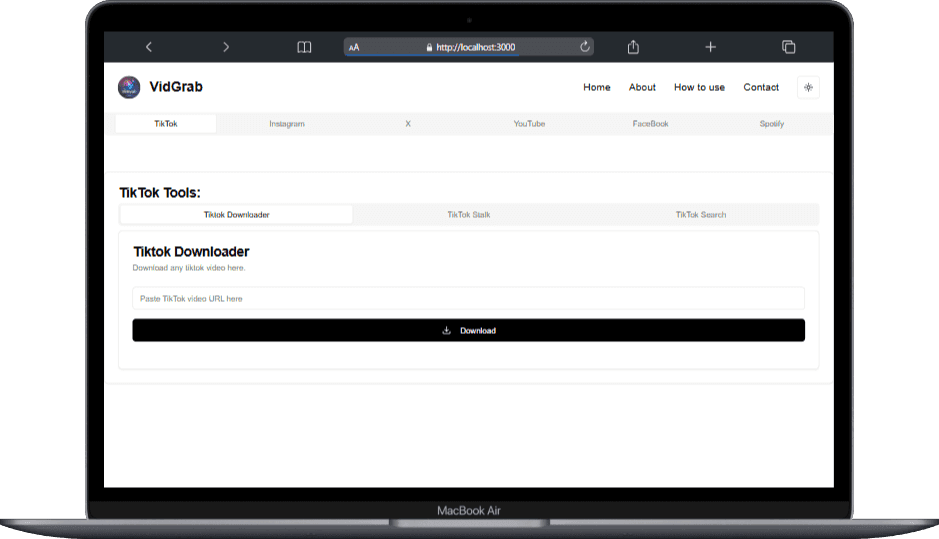Reload the page with the refresh icon
939x539 pixels.
coord(584,47)
